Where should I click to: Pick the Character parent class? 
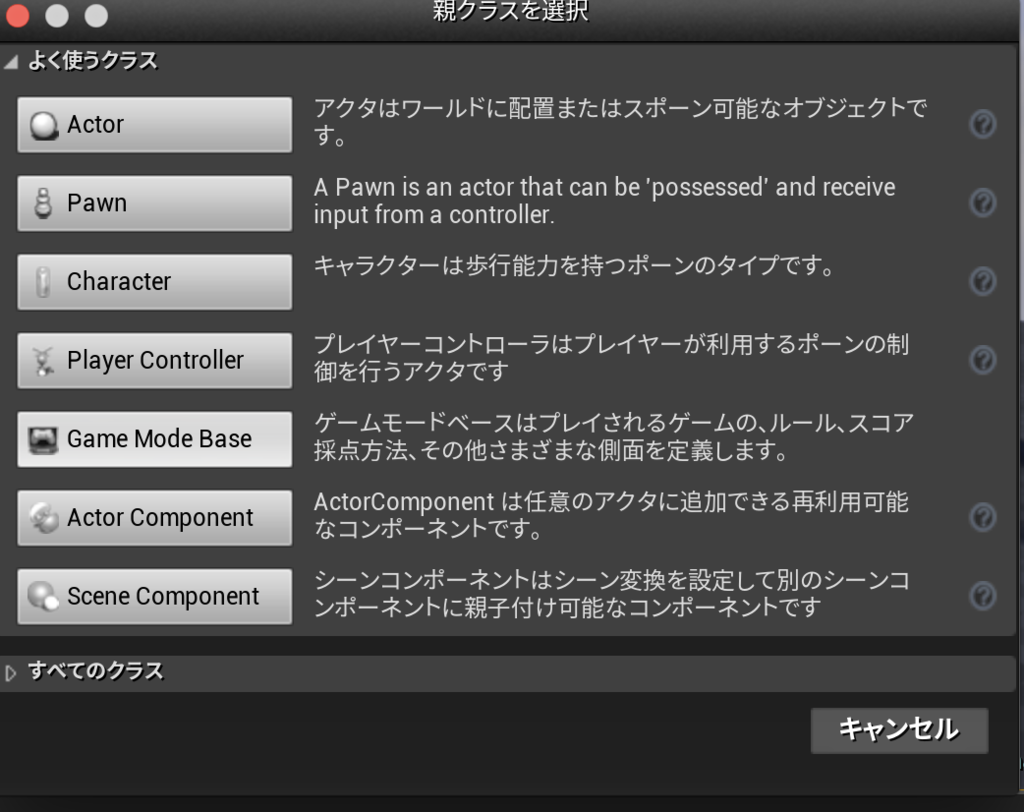[x=155, y=282]
